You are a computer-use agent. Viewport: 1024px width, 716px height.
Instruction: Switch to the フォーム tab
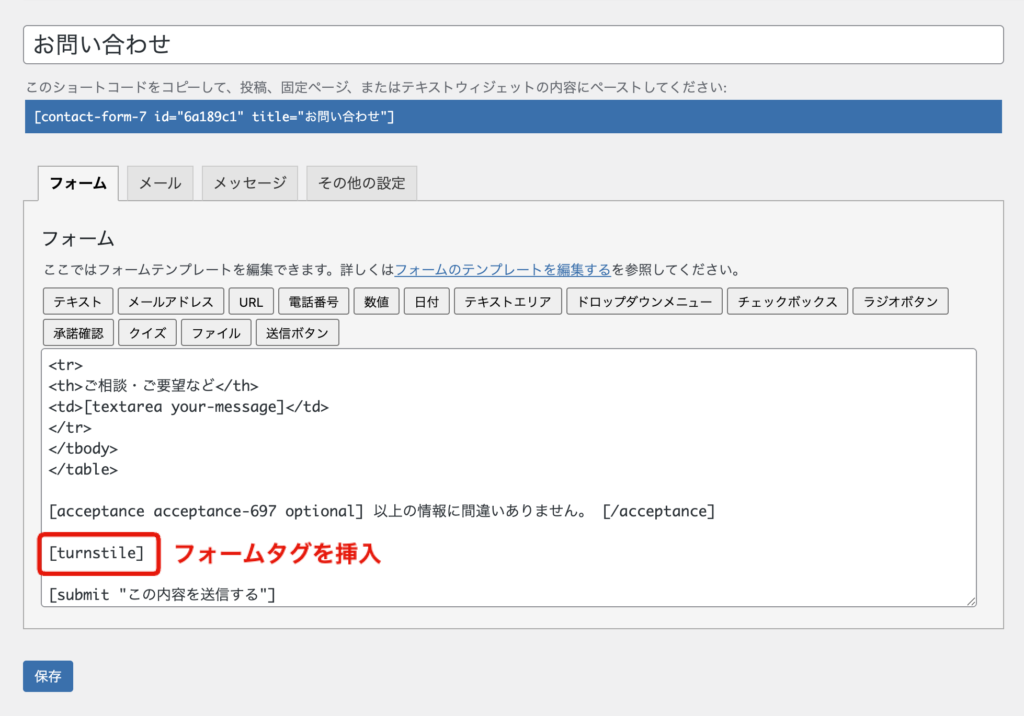pos(78,183)
